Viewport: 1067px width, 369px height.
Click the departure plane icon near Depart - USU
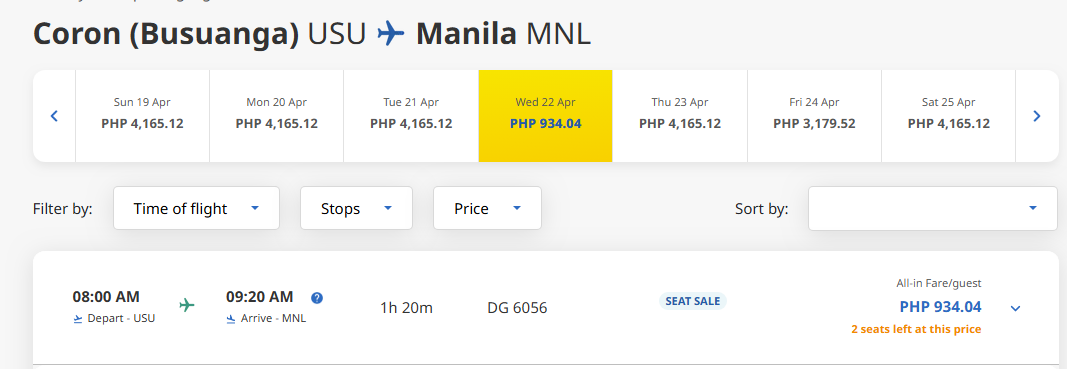click(78, 318)
